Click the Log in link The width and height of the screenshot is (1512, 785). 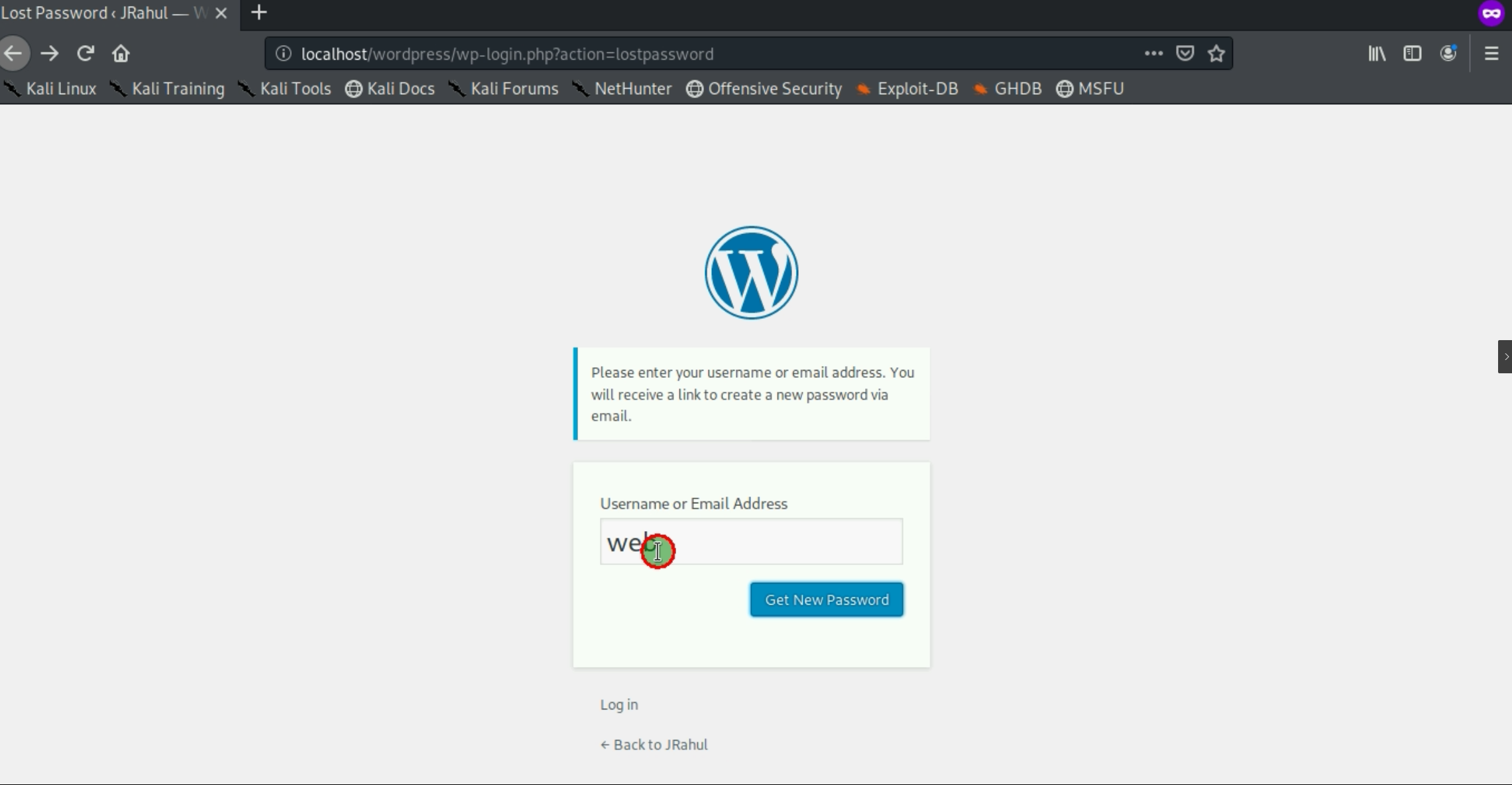tap(618, 704)
